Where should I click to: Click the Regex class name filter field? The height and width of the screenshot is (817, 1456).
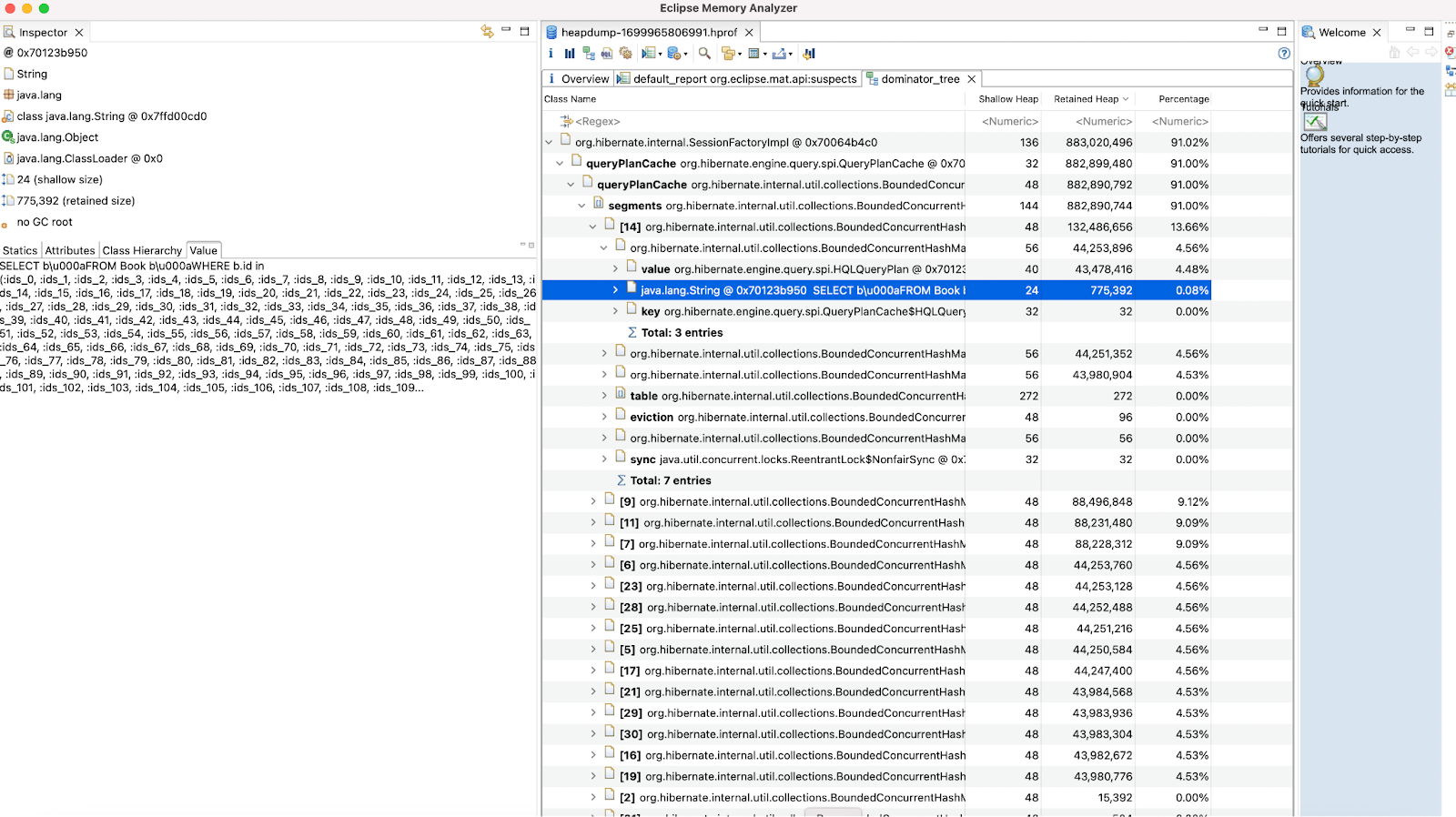(x=753, y=121)
